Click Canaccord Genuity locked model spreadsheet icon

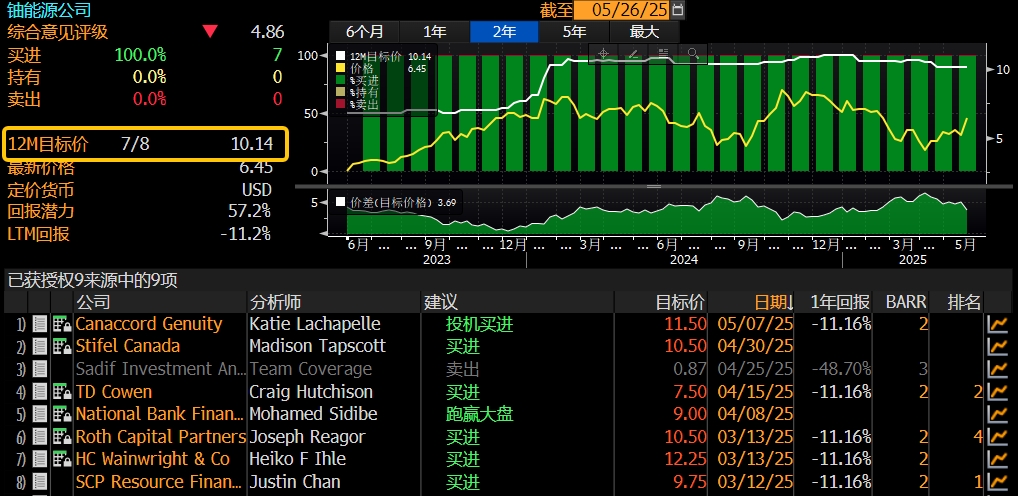(62, 324)
